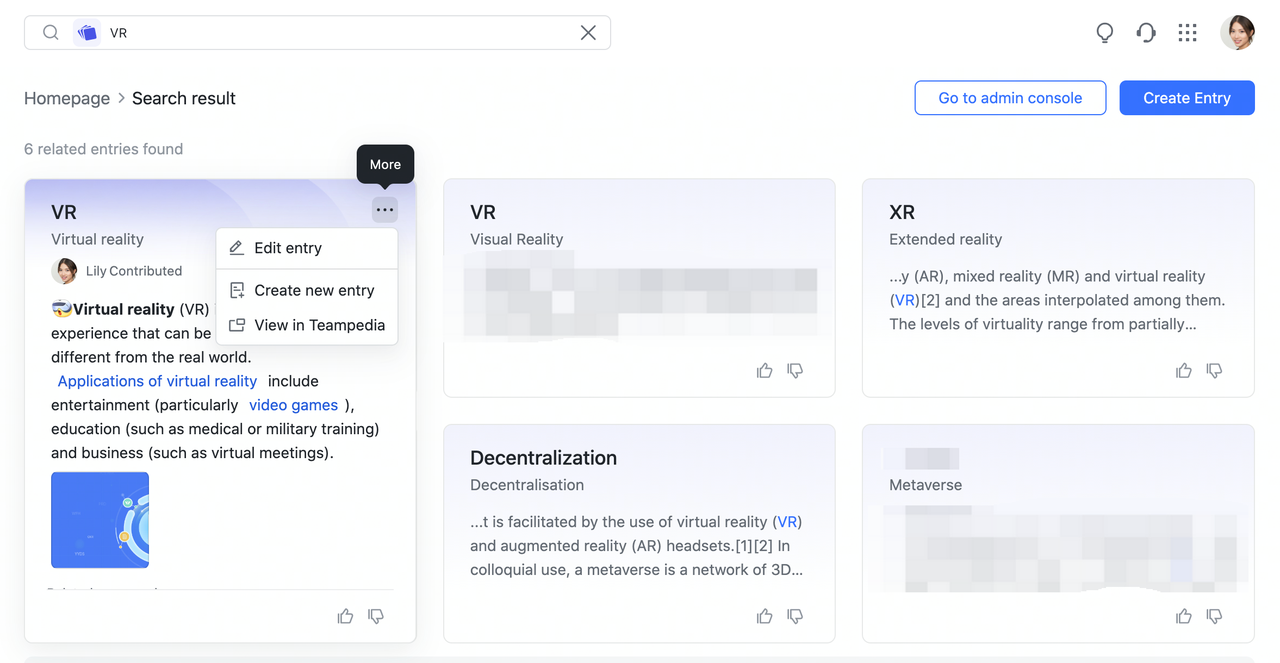Follow the video games link
1280x663 pixels.
(x=293, y=405)
